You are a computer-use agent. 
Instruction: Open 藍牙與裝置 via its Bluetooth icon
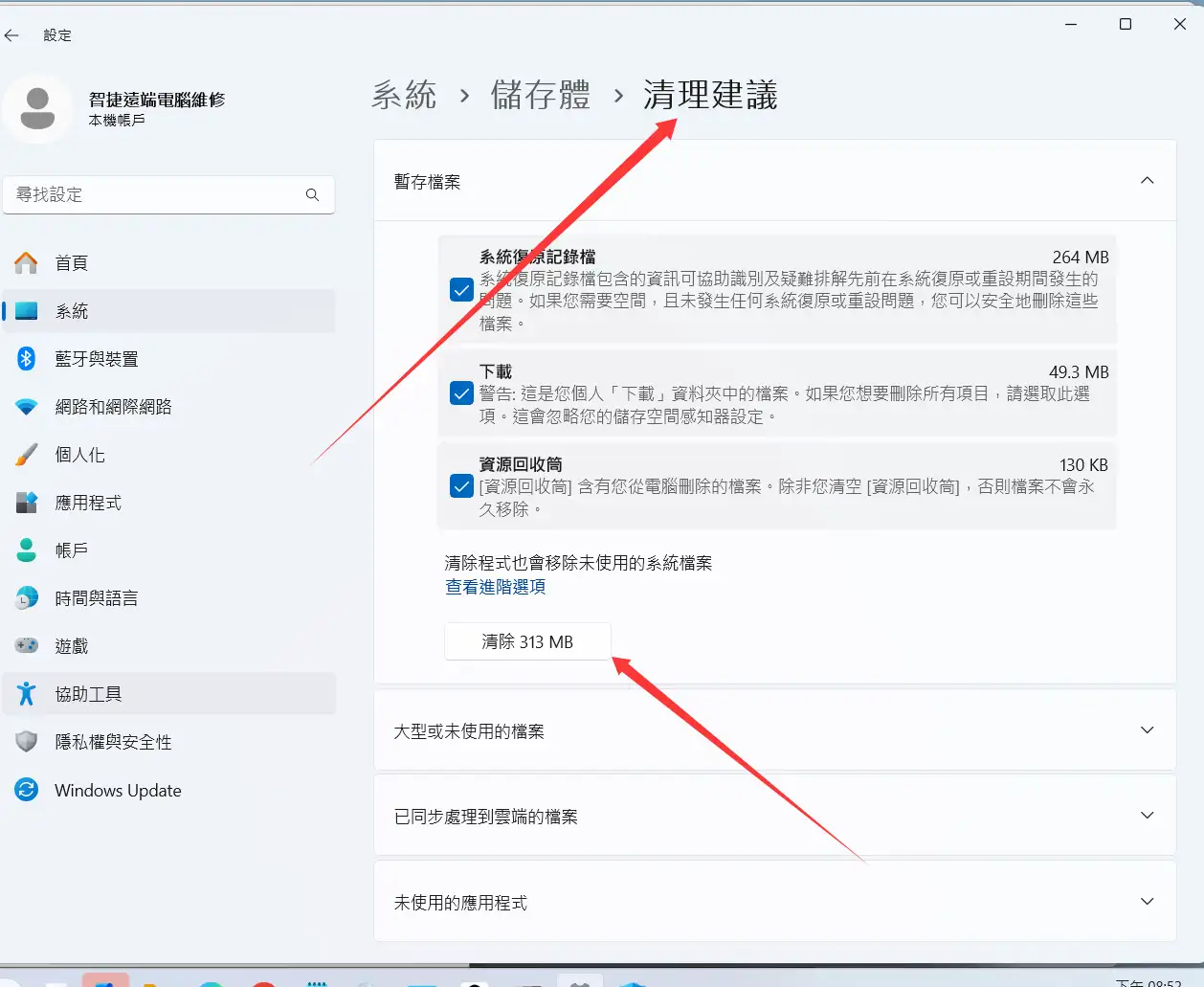[x=27, y=359]
